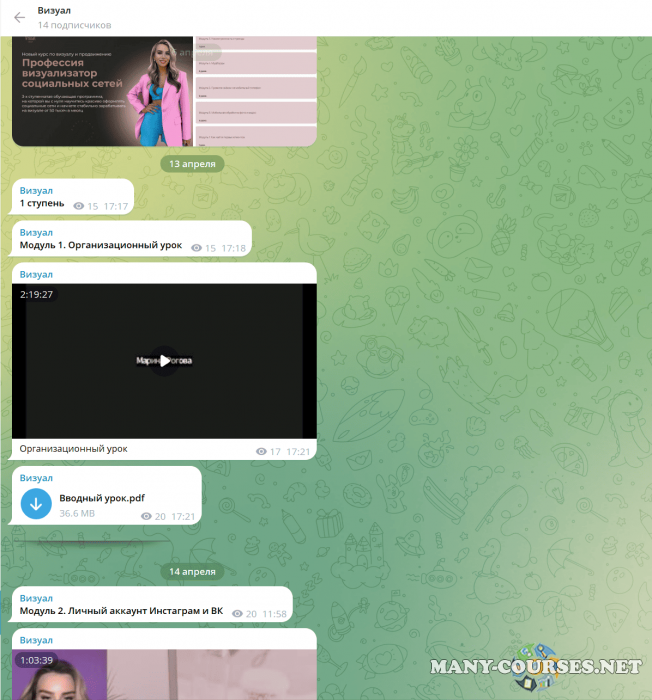Click the eye icon beside Модуль 2 message

[237, 613]
